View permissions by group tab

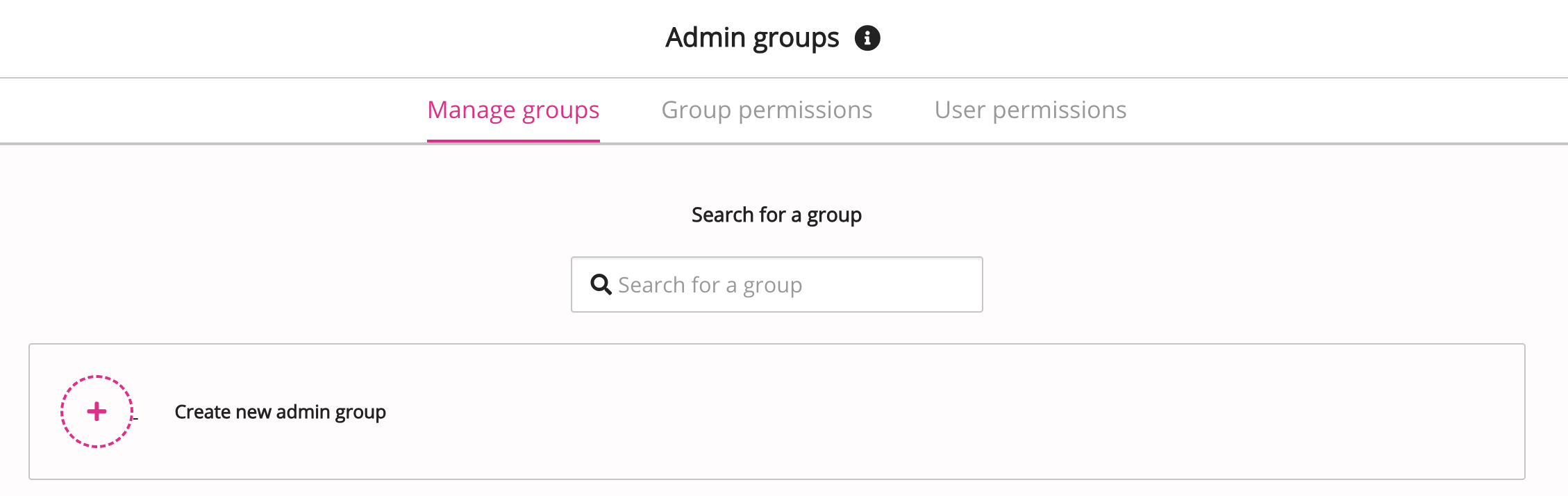[x=767, y=110]
